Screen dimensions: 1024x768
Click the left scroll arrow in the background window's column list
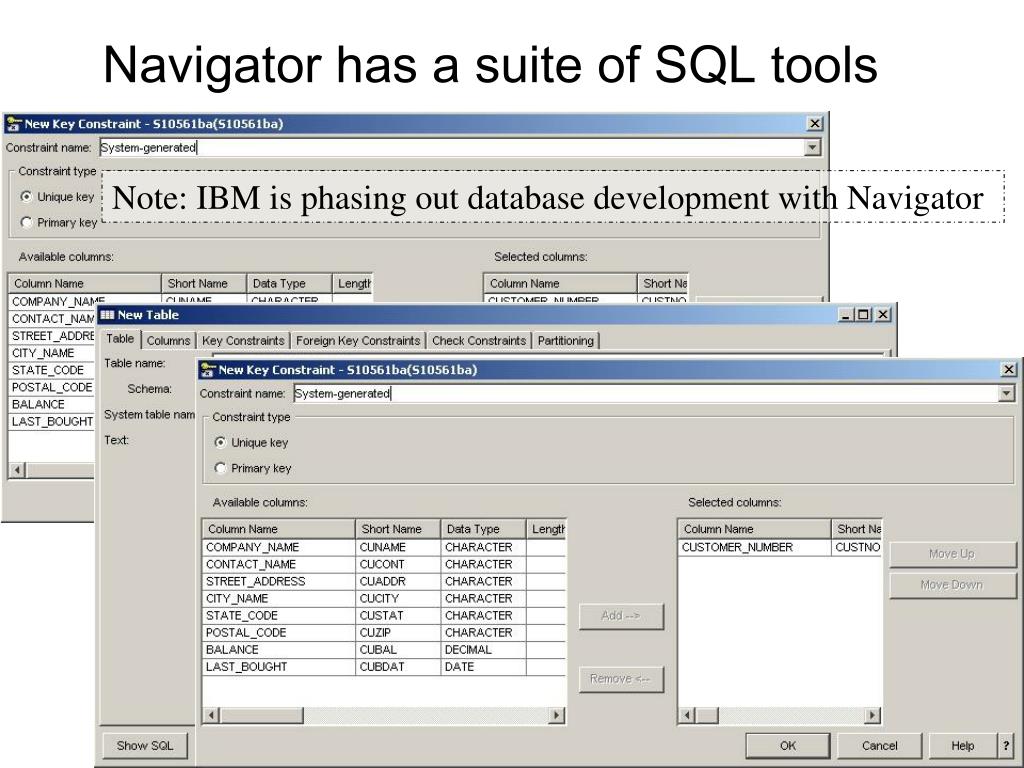18,470
